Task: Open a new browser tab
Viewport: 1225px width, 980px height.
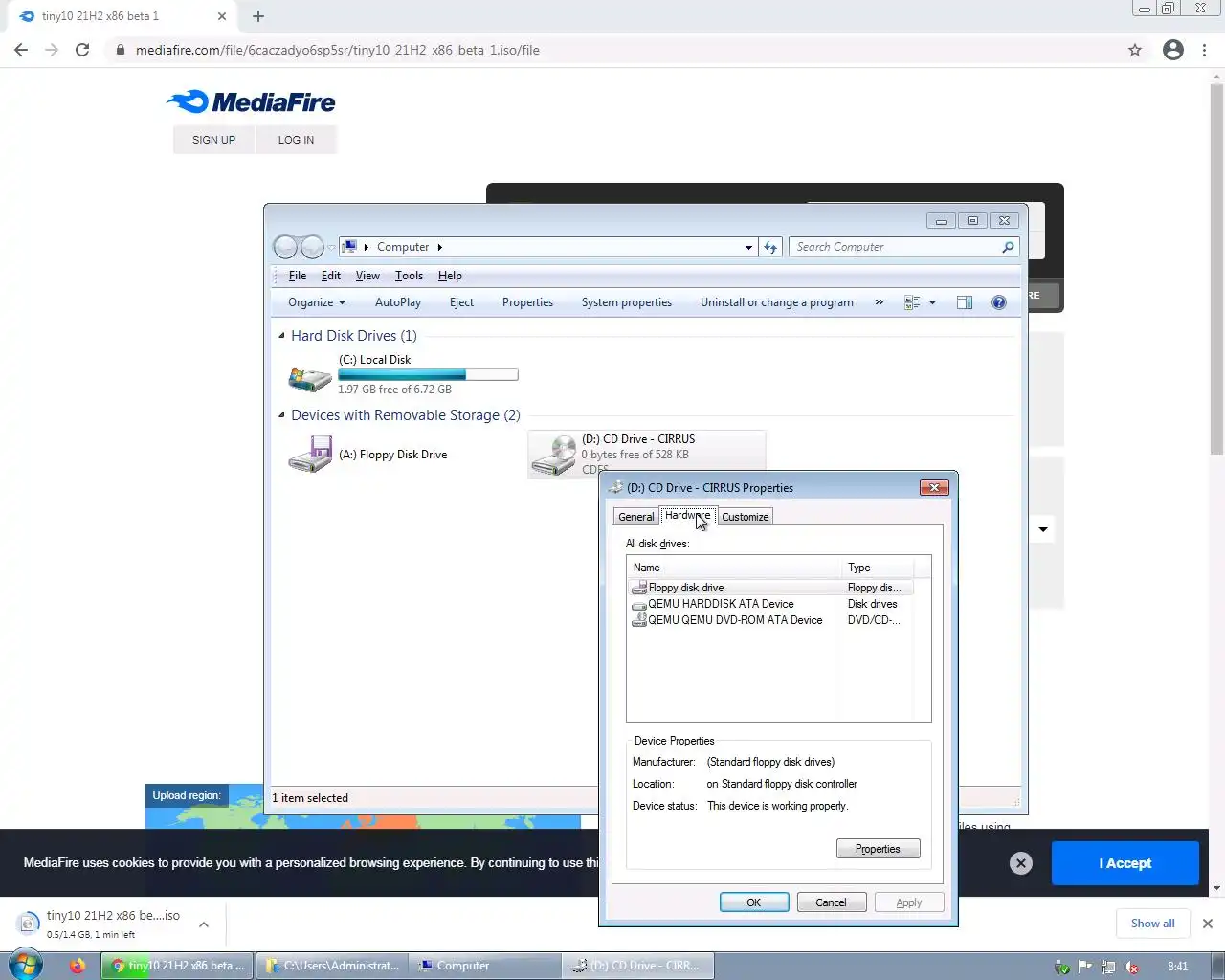Action: 258,16
